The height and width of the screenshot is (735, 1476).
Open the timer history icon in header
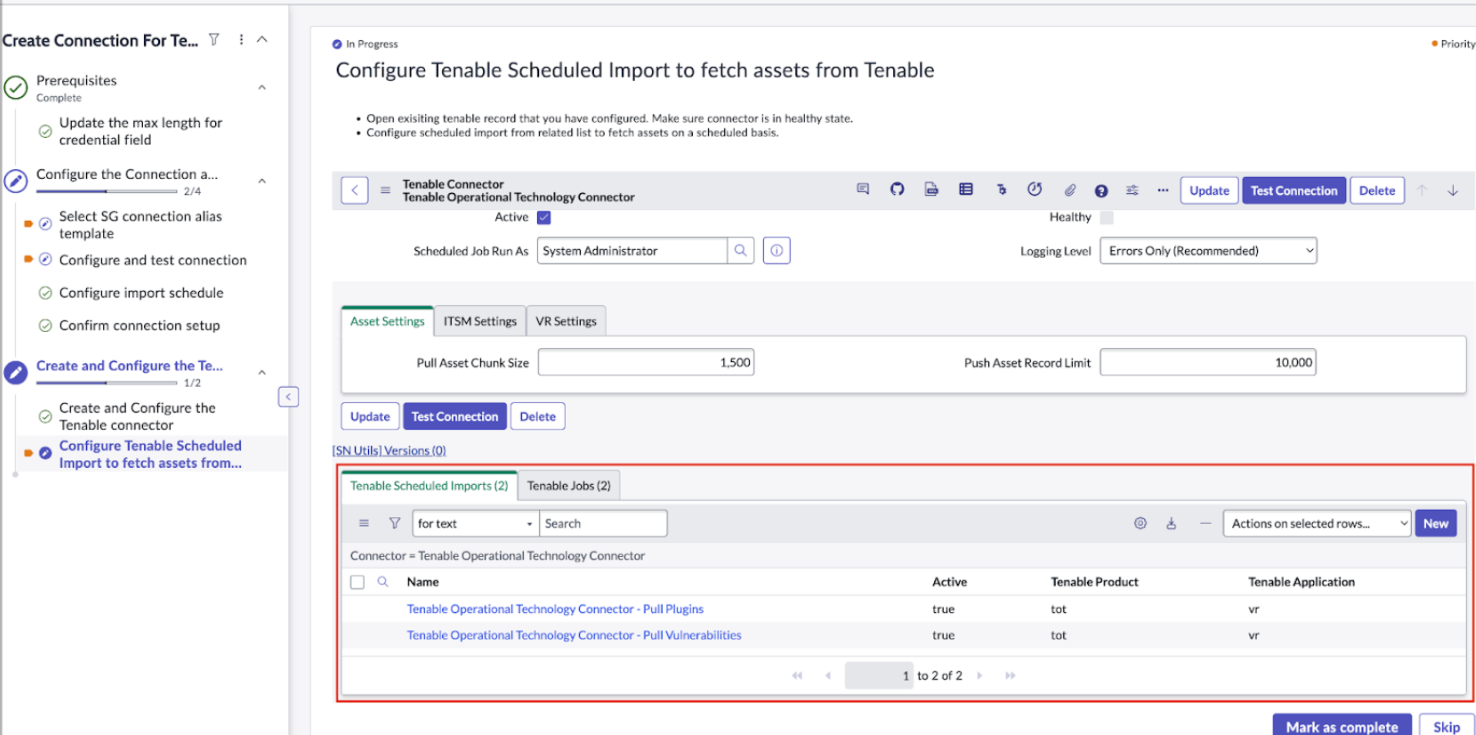click(1035, 189)
